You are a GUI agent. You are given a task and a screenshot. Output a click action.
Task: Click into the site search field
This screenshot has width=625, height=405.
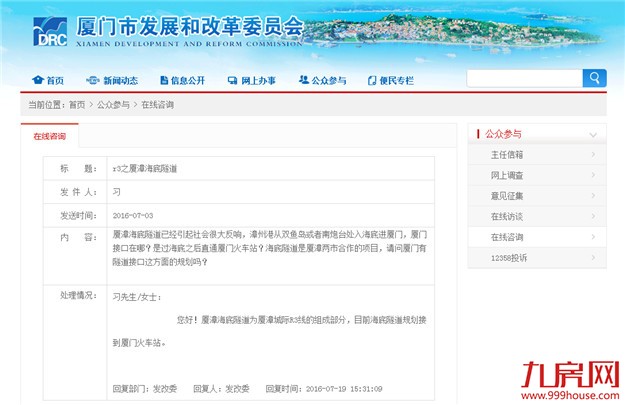coord(525,78)
